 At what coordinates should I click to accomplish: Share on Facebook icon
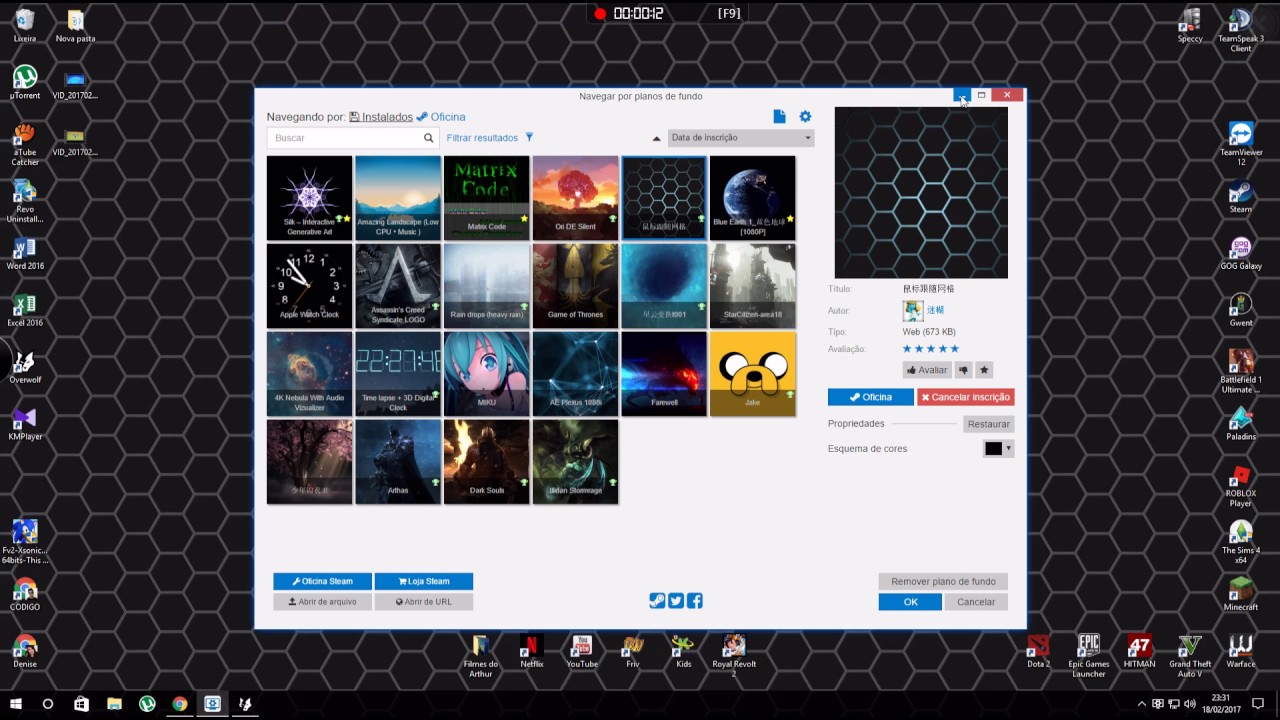click(695, 601)
